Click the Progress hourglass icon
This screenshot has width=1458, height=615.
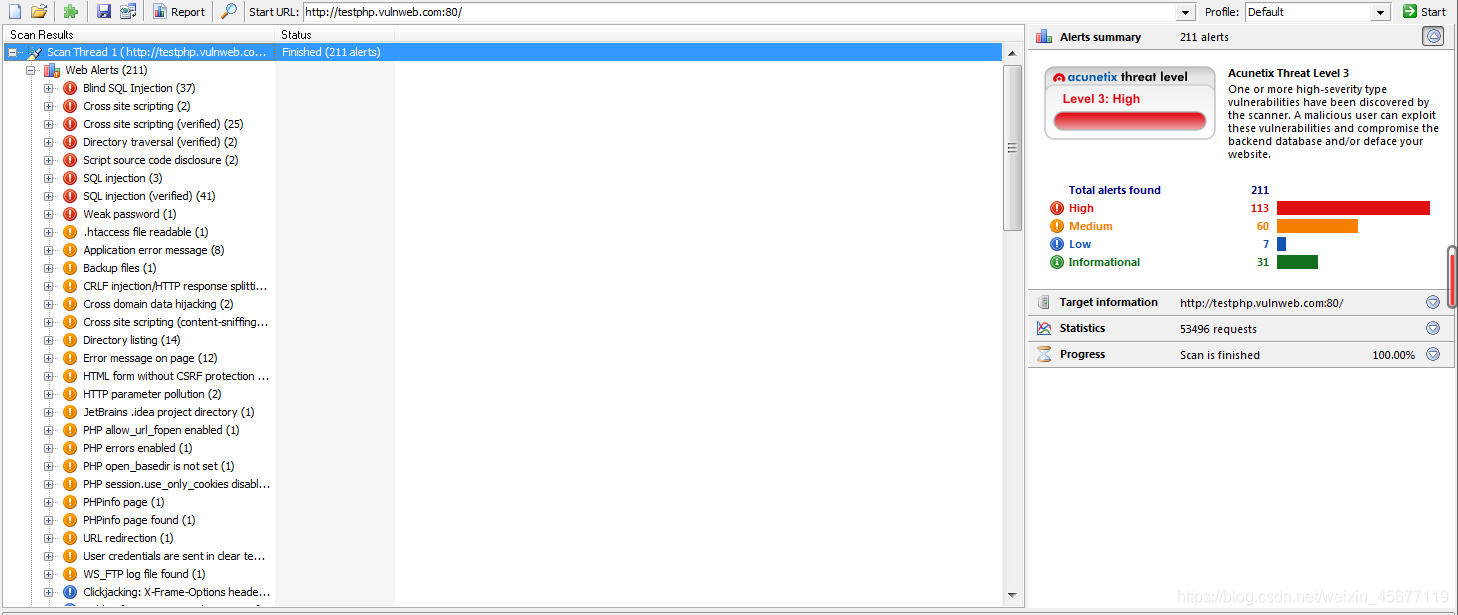1044,354
